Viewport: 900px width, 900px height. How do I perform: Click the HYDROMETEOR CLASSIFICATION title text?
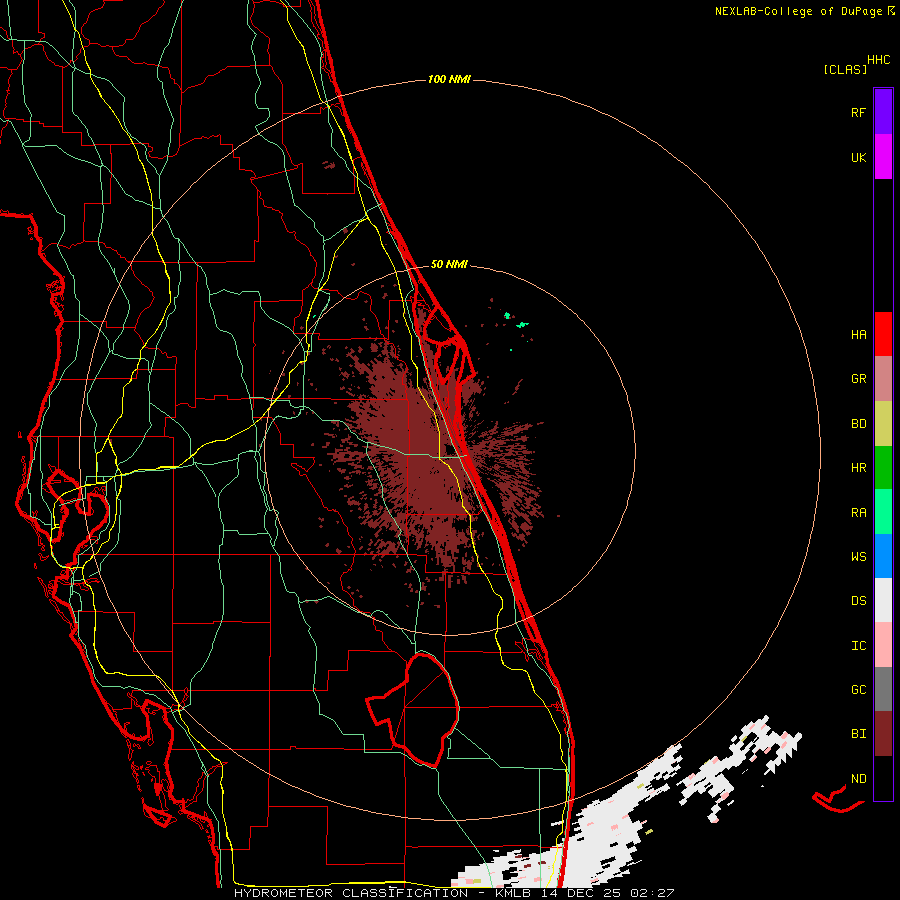tap(351, 893)
